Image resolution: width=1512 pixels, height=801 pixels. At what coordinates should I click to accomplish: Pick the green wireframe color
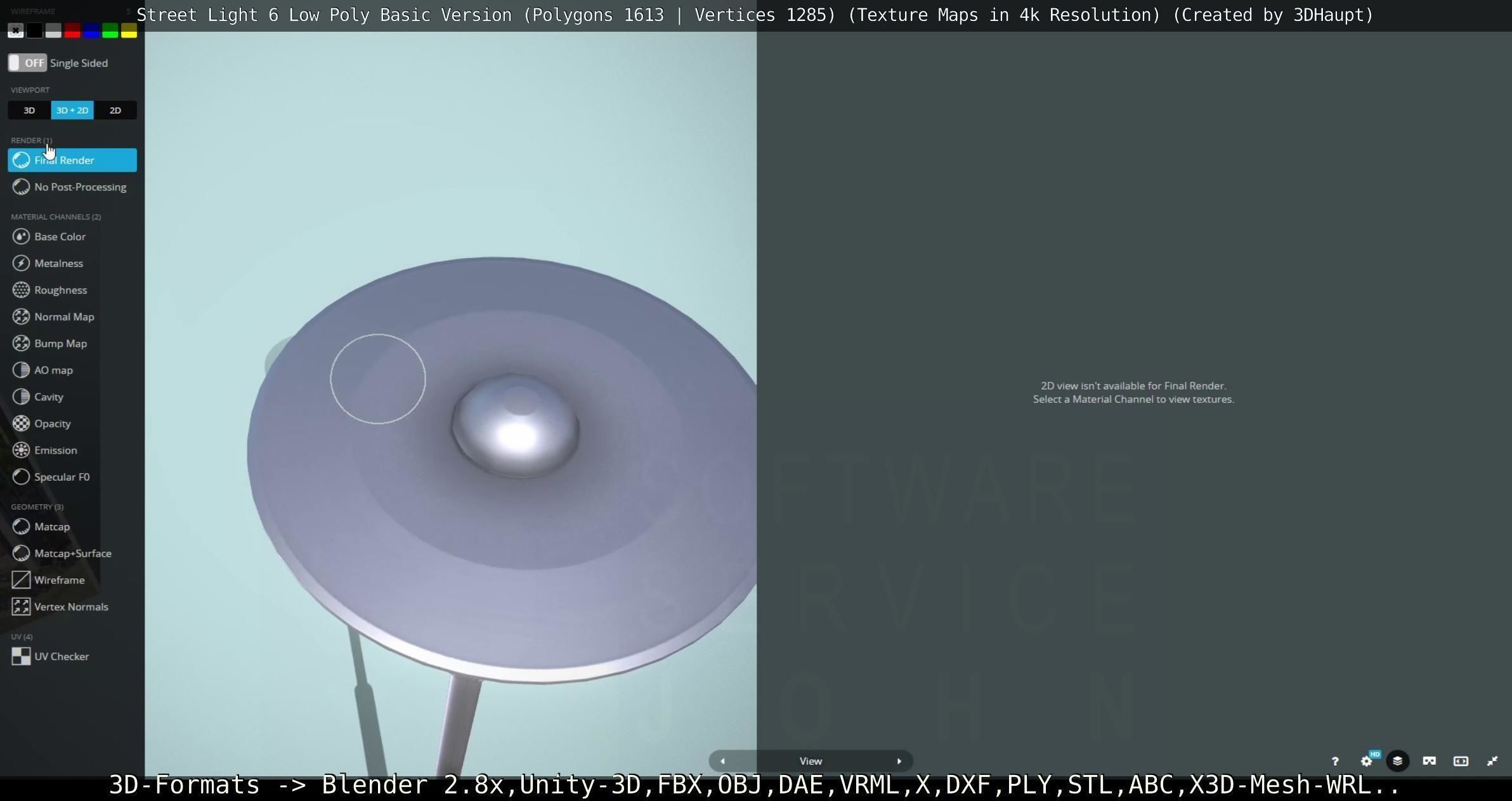click(x=110, y=30)
